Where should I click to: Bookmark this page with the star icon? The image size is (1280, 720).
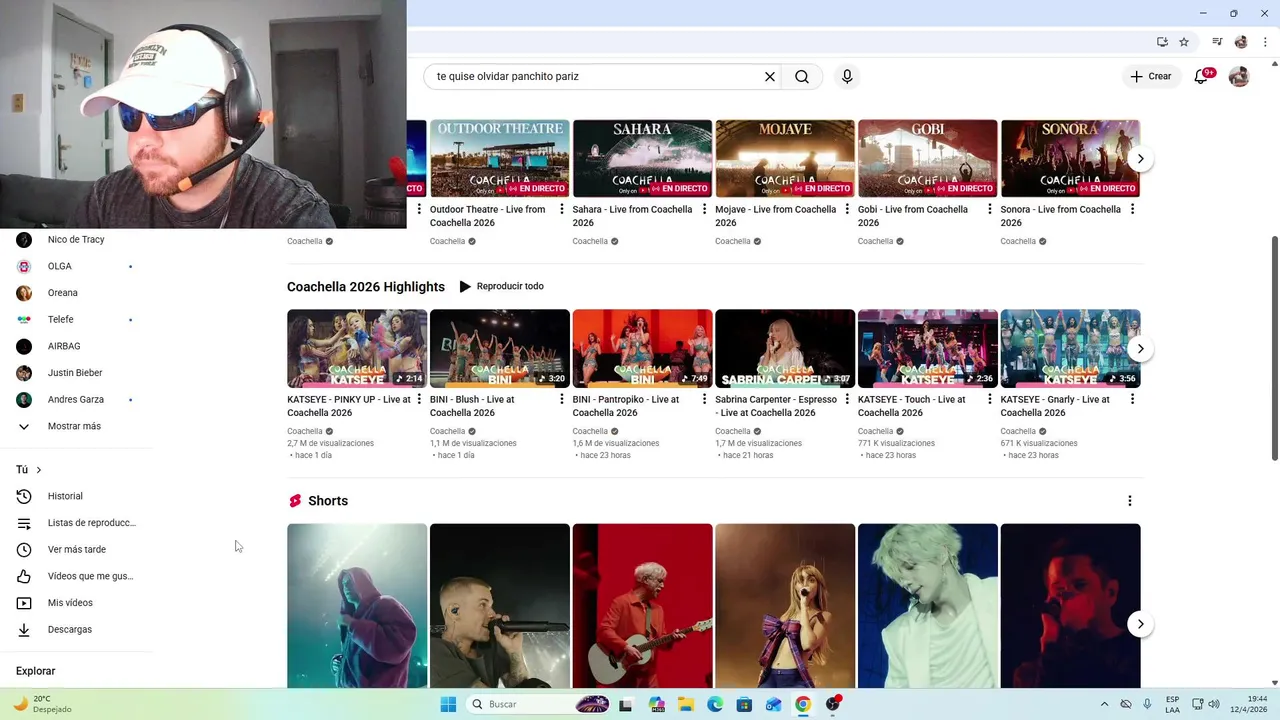click(1184, 42)
